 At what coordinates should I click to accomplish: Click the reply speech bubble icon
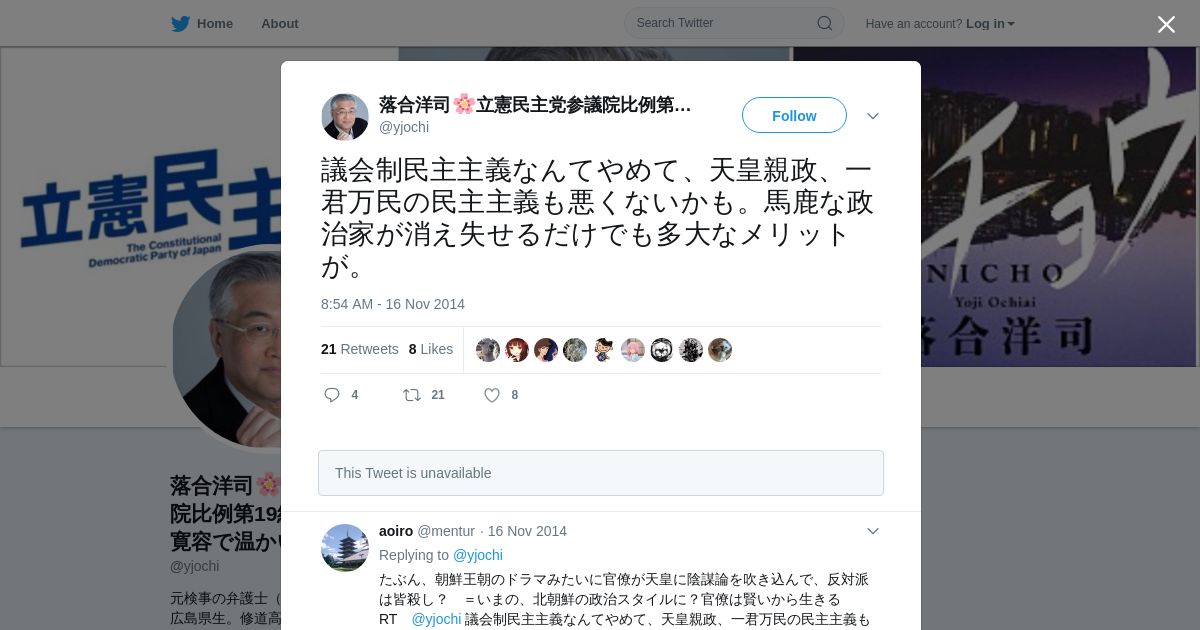click(332, 395)
